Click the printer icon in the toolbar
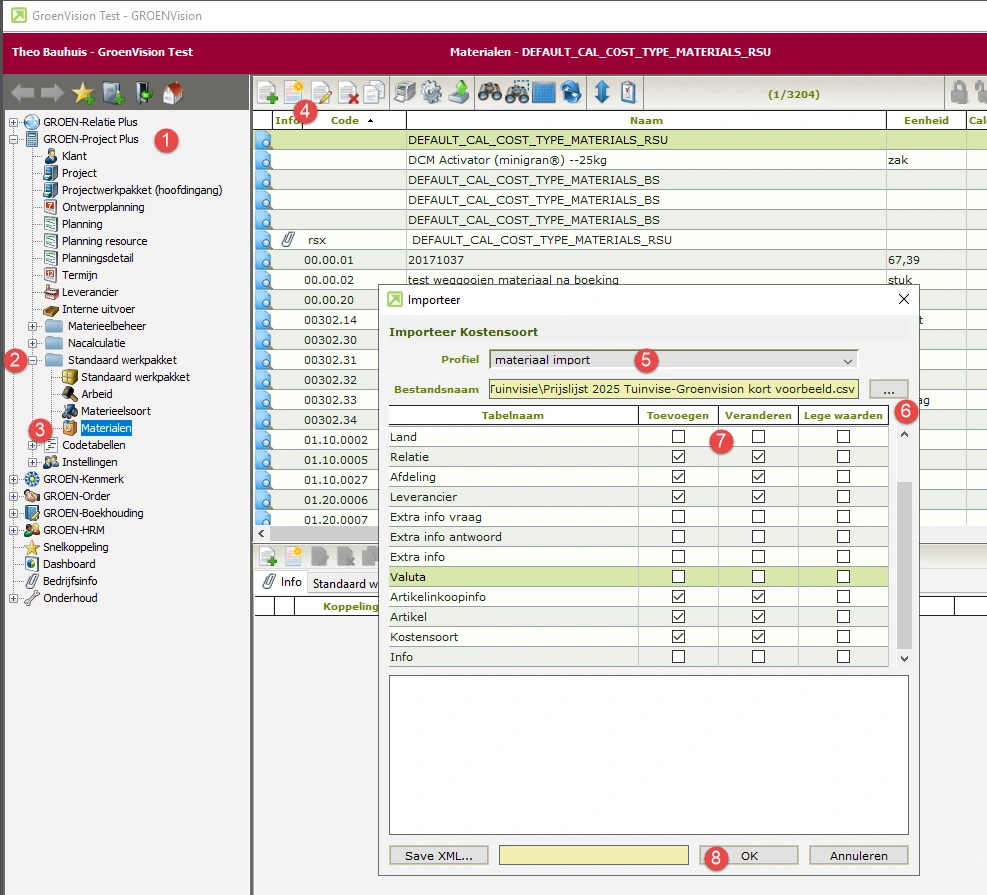Screen dimensions: 987x895 coord(404,93)
